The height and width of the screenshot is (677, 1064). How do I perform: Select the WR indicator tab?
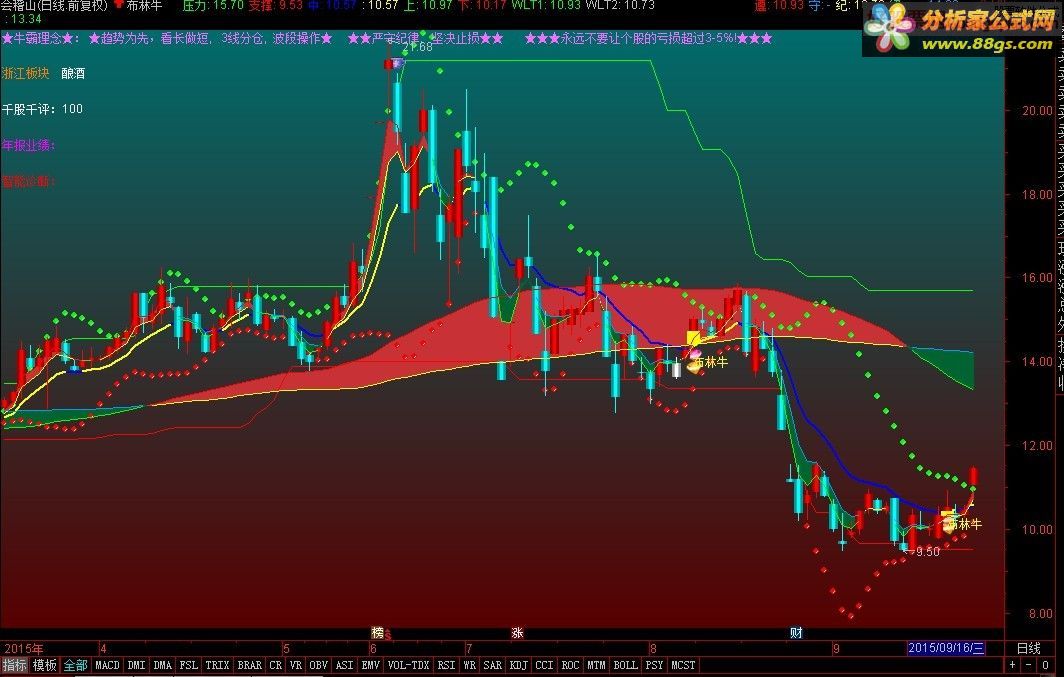(470, 665)
